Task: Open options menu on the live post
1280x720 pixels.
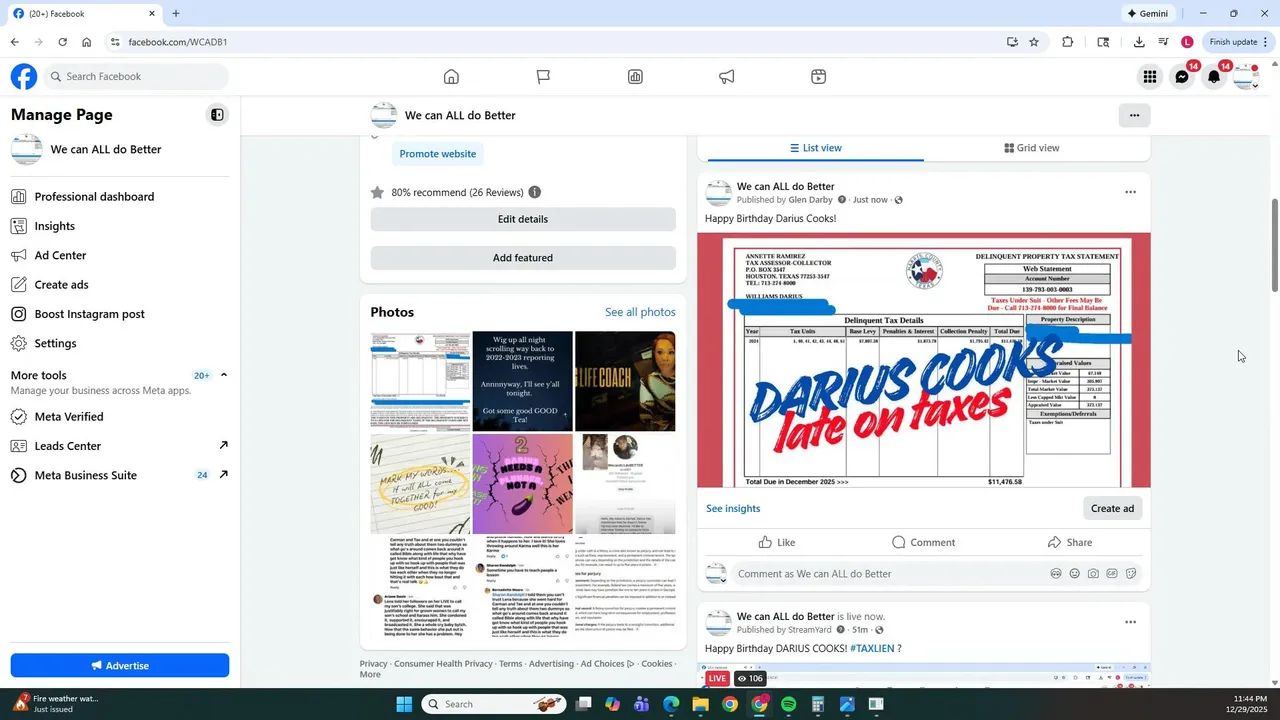Action: [1130, 622]
